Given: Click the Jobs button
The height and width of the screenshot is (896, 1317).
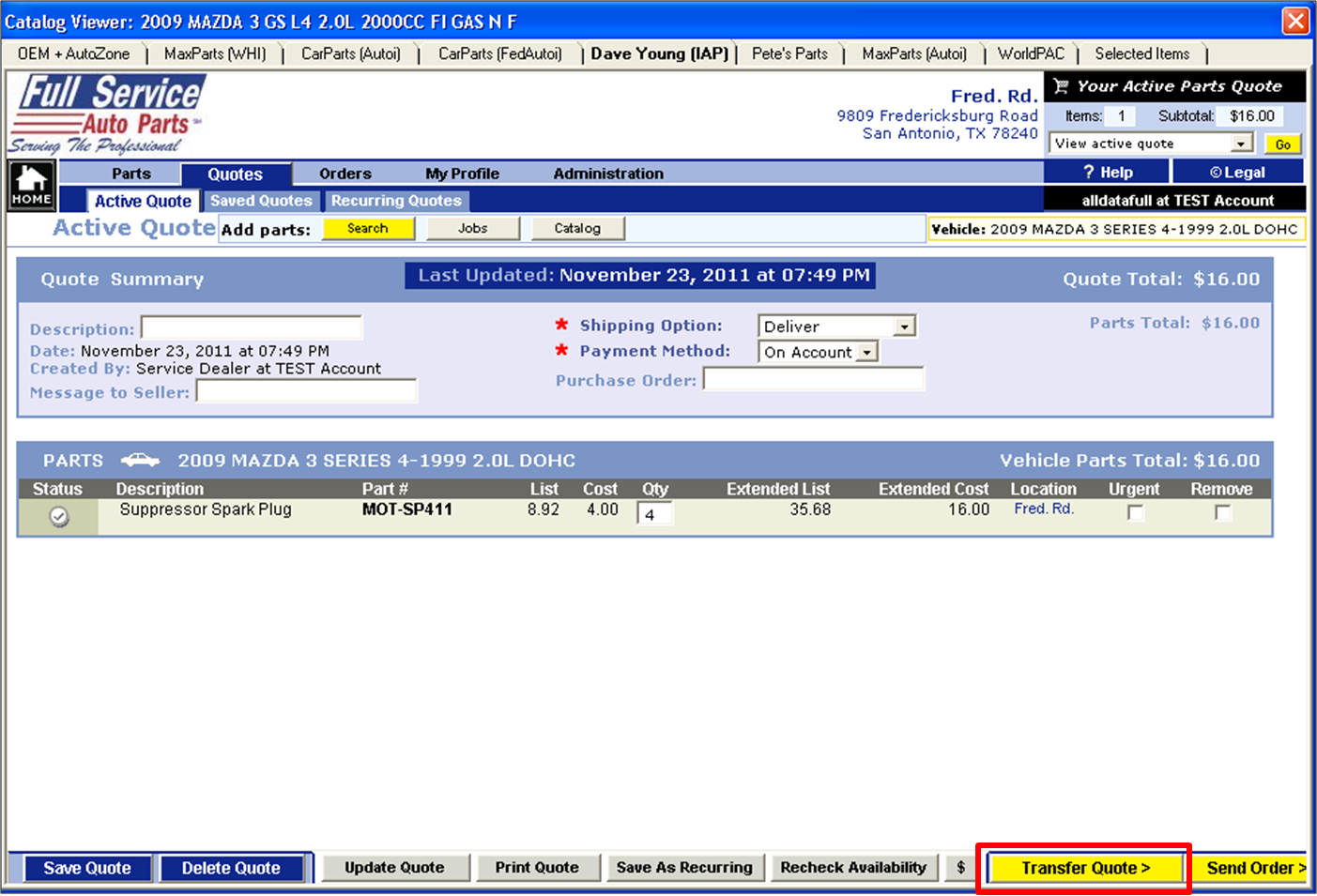Looking at the screenshot, I should coord(473,228).
